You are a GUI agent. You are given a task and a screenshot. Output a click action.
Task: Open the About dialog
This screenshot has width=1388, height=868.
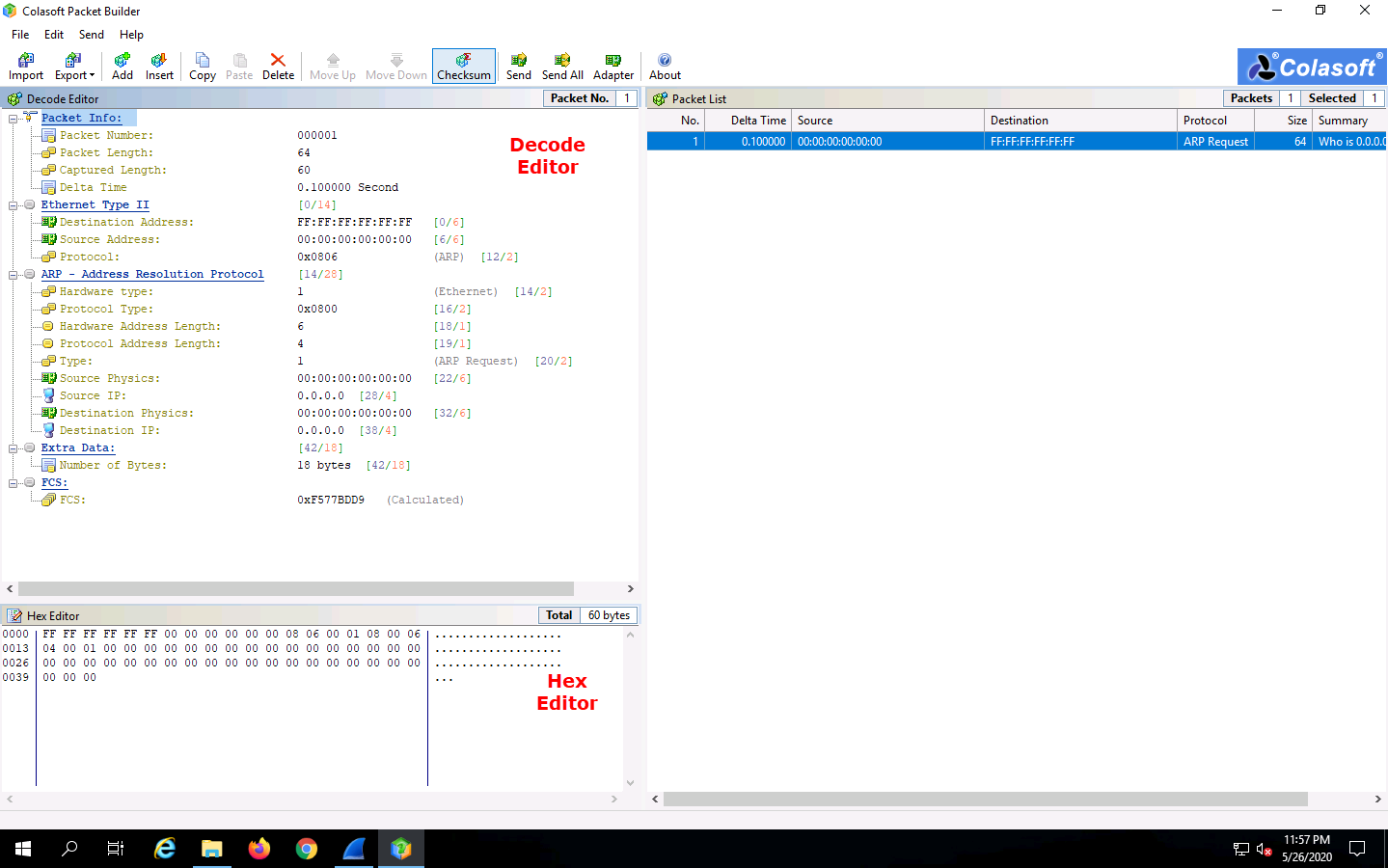coord(665,67)
